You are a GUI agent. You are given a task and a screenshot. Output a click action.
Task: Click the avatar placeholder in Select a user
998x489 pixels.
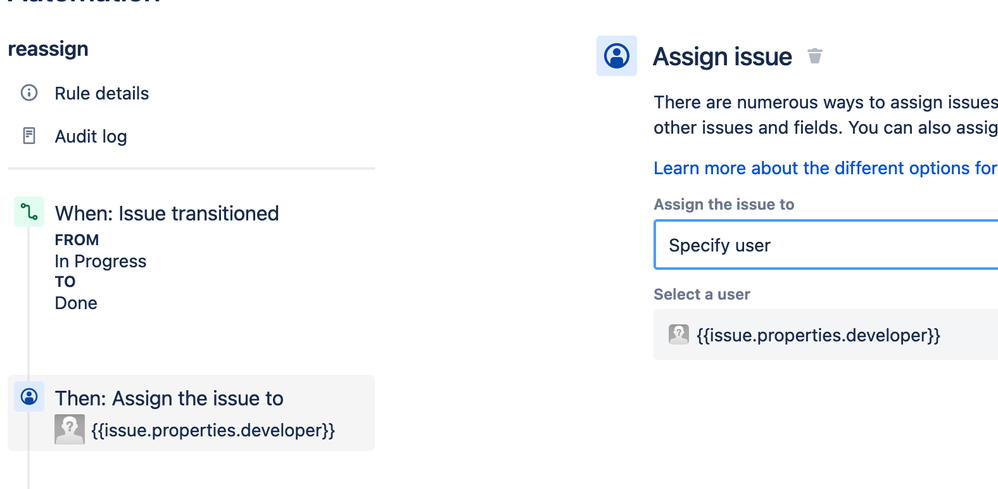(678, 334)
